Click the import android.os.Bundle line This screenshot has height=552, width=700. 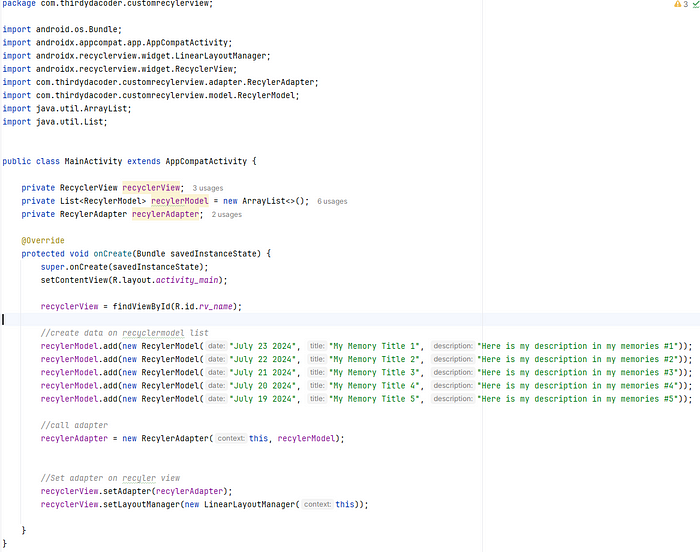62,29
